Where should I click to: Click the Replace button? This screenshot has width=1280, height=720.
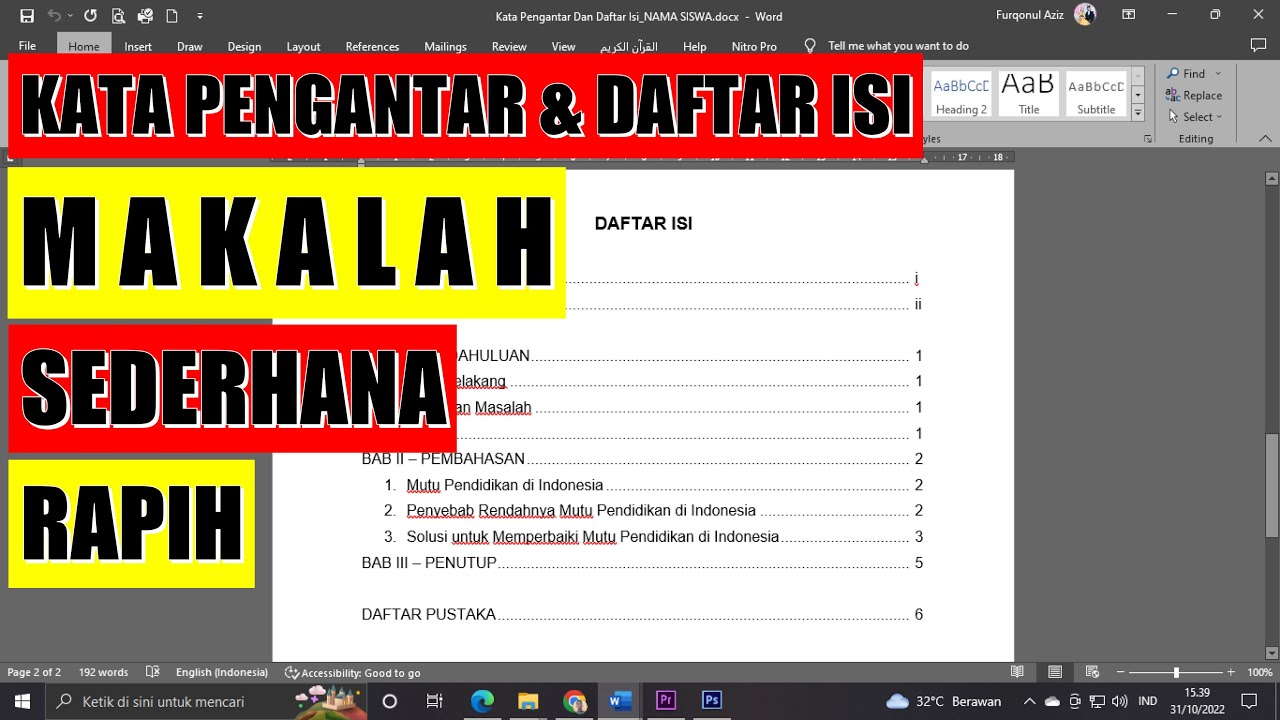[x=1194, y=95]
